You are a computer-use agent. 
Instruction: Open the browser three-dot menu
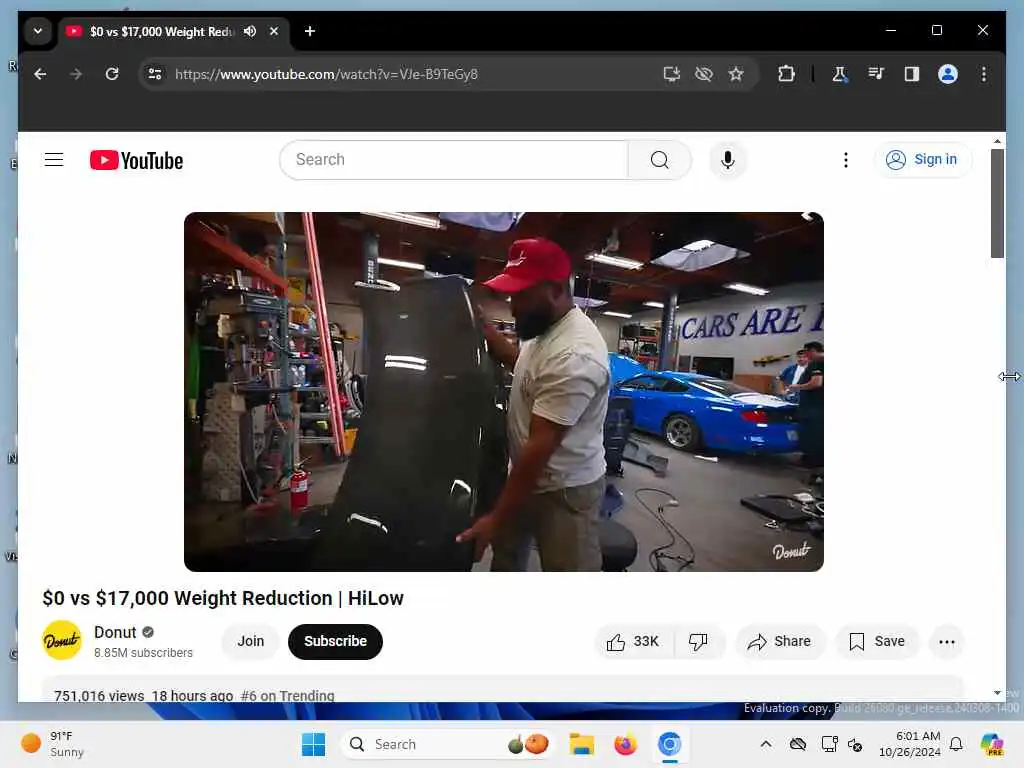(984, 74)
